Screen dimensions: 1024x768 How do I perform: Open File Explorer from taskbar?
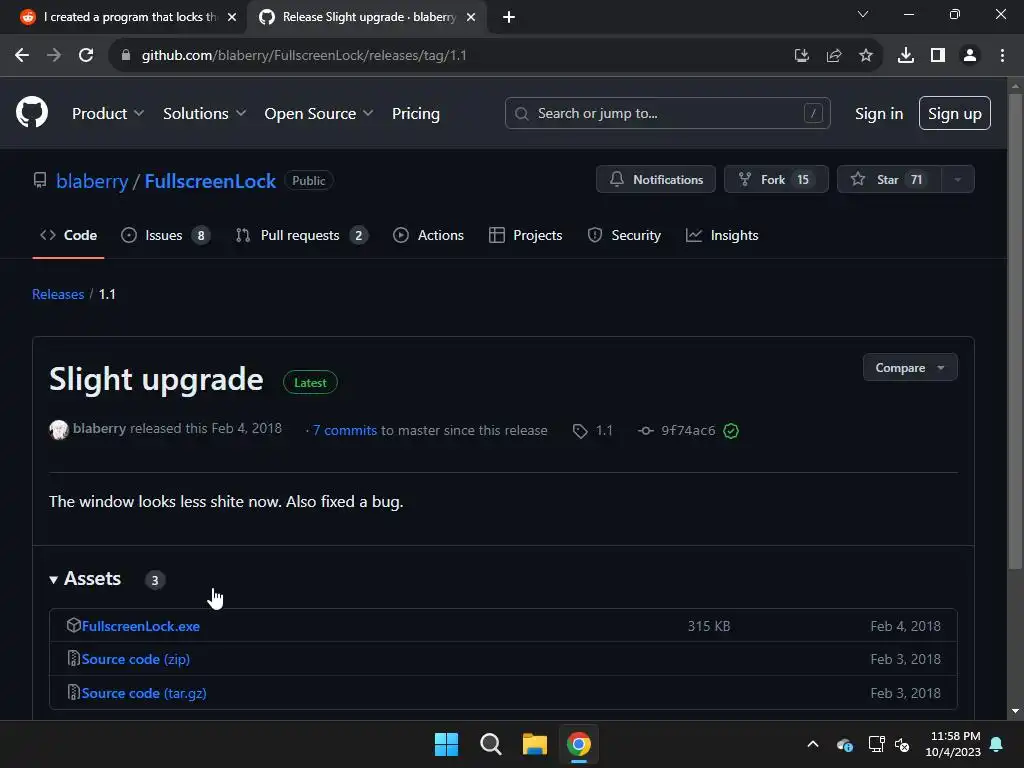pos(534,744)
